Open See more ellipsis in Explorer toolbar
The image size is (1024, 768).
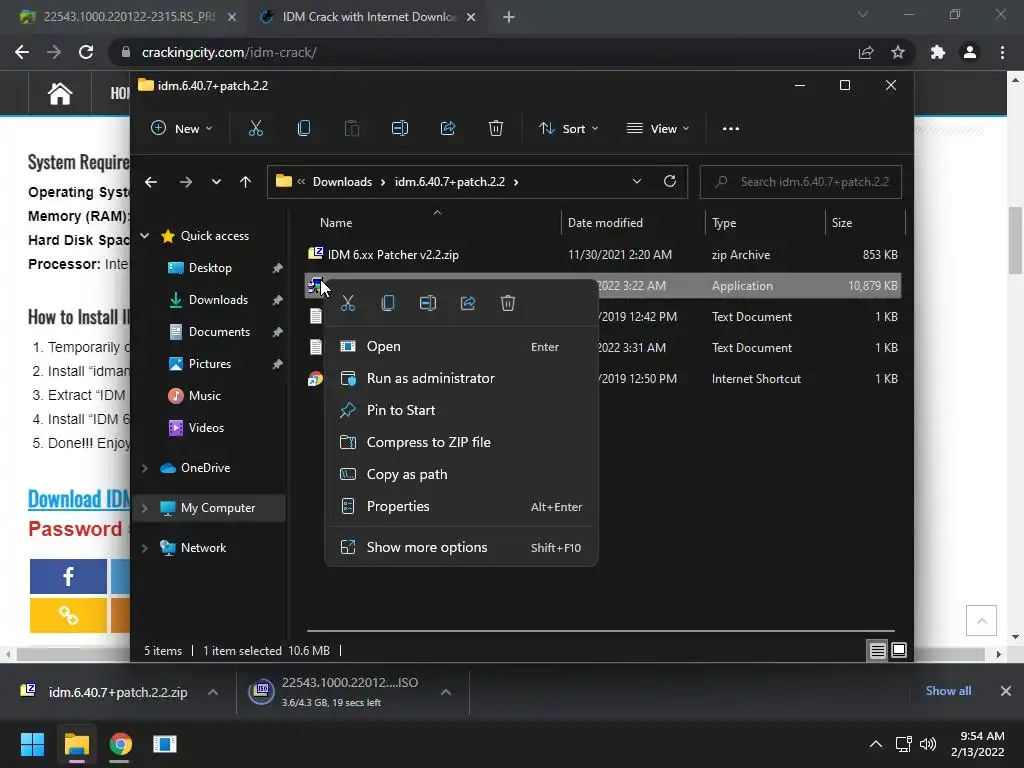731,129
